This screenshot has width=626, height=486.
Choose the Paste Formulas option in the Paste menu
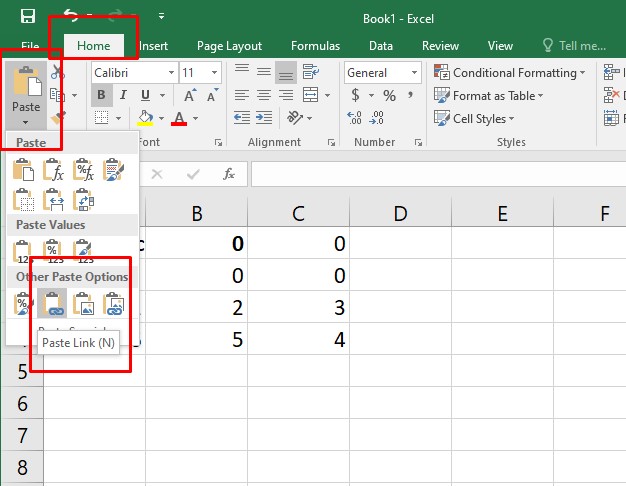[x=53, y=170]
